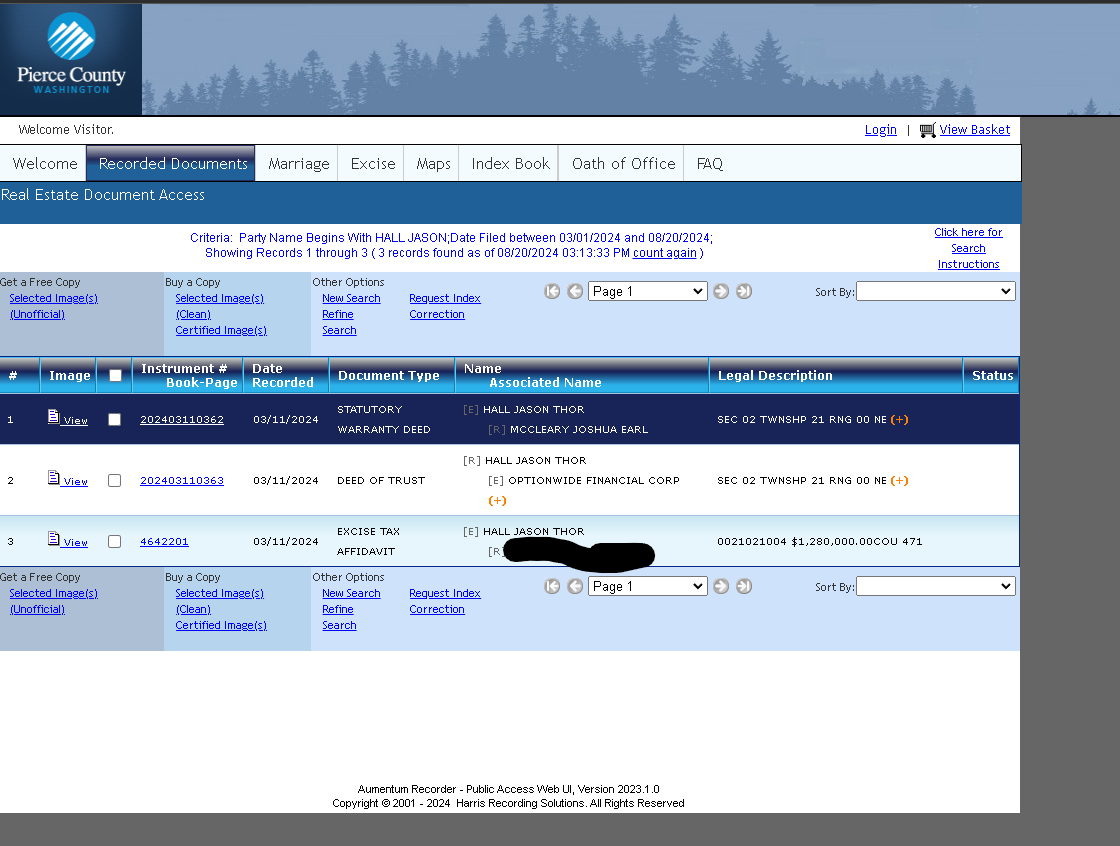
Task: Check the box for Statutory Warranty Deed row
Action: coord(114,419)
